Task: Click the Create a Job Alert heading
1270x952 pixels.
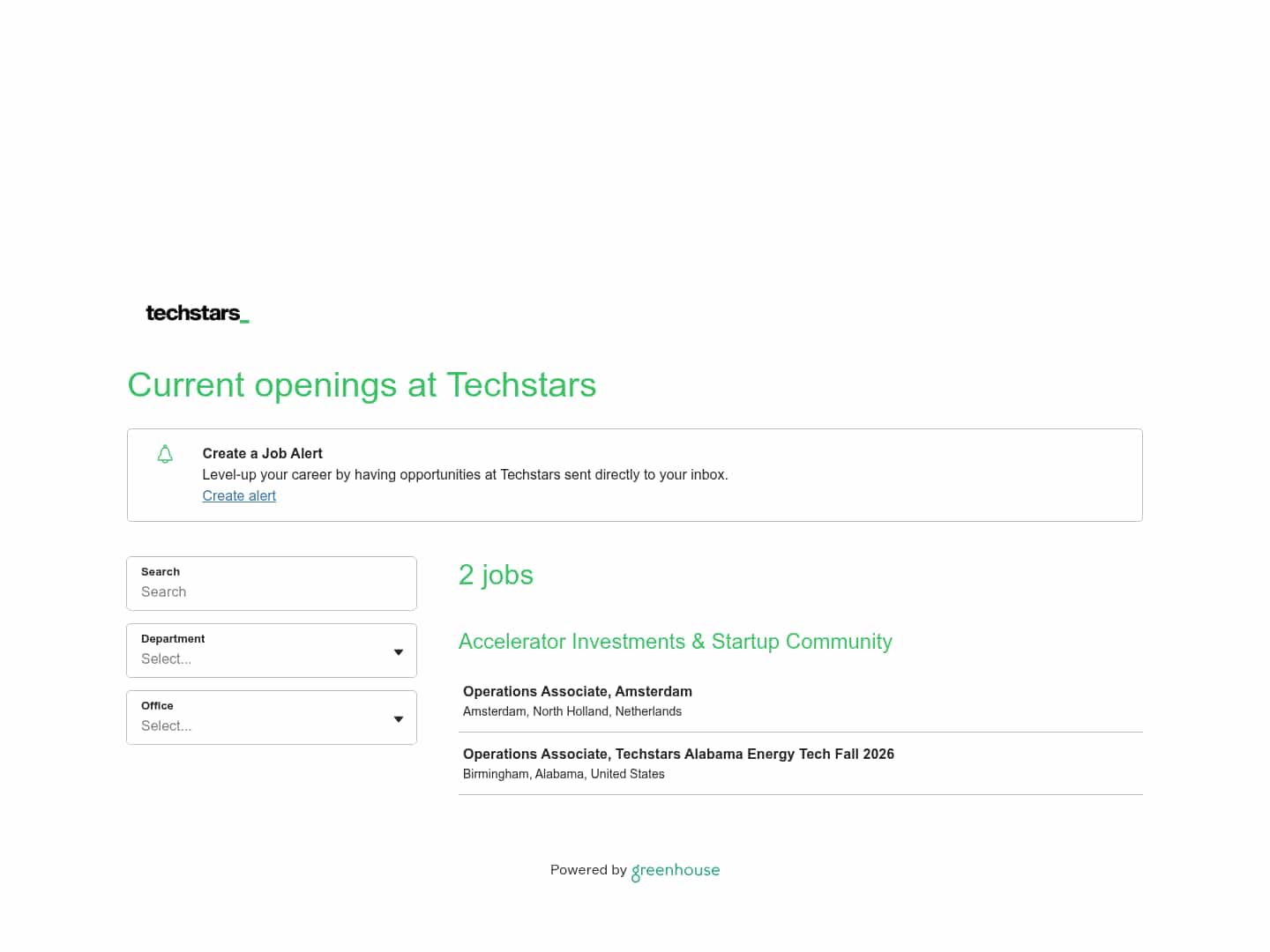Action: (263, 453)
